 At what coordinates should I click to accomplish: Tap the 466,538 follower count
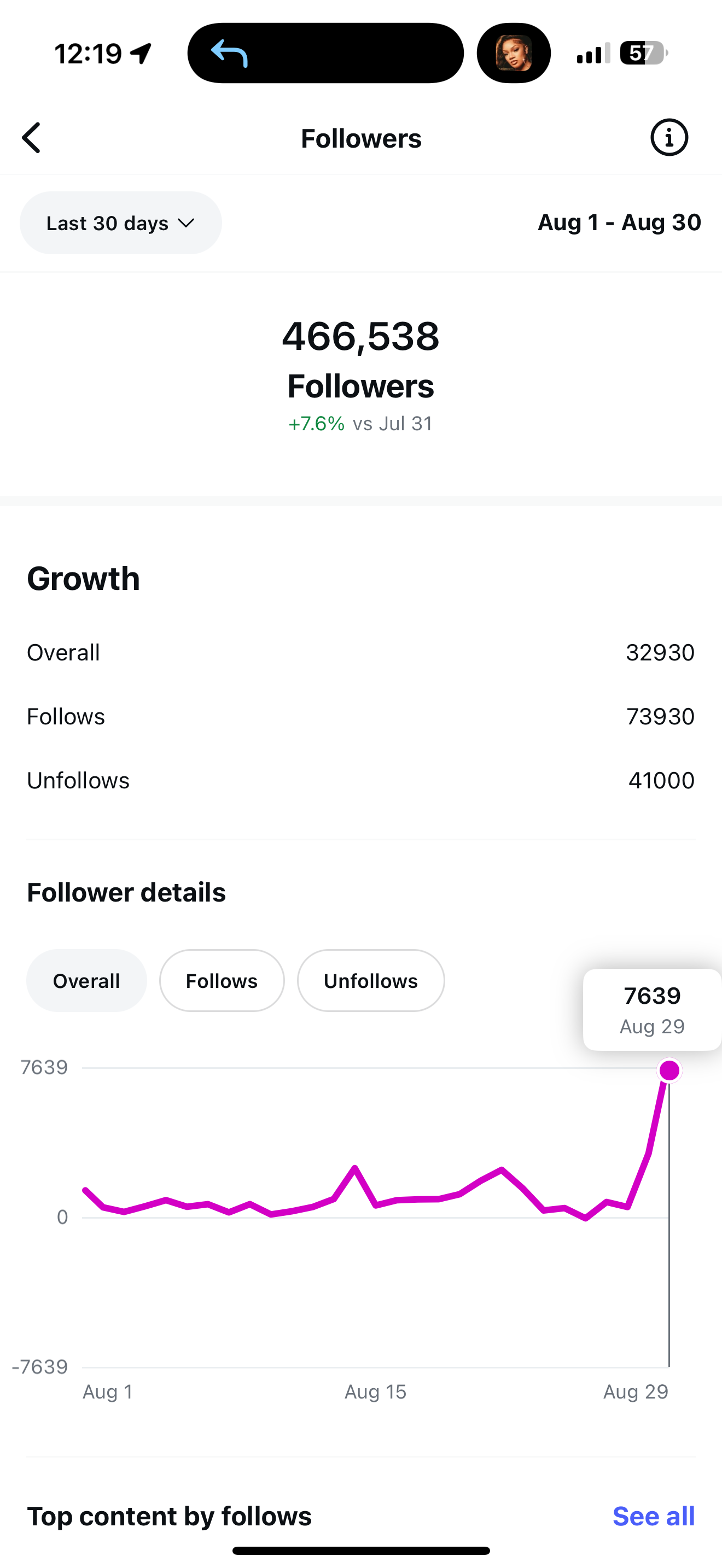(360, 336)
